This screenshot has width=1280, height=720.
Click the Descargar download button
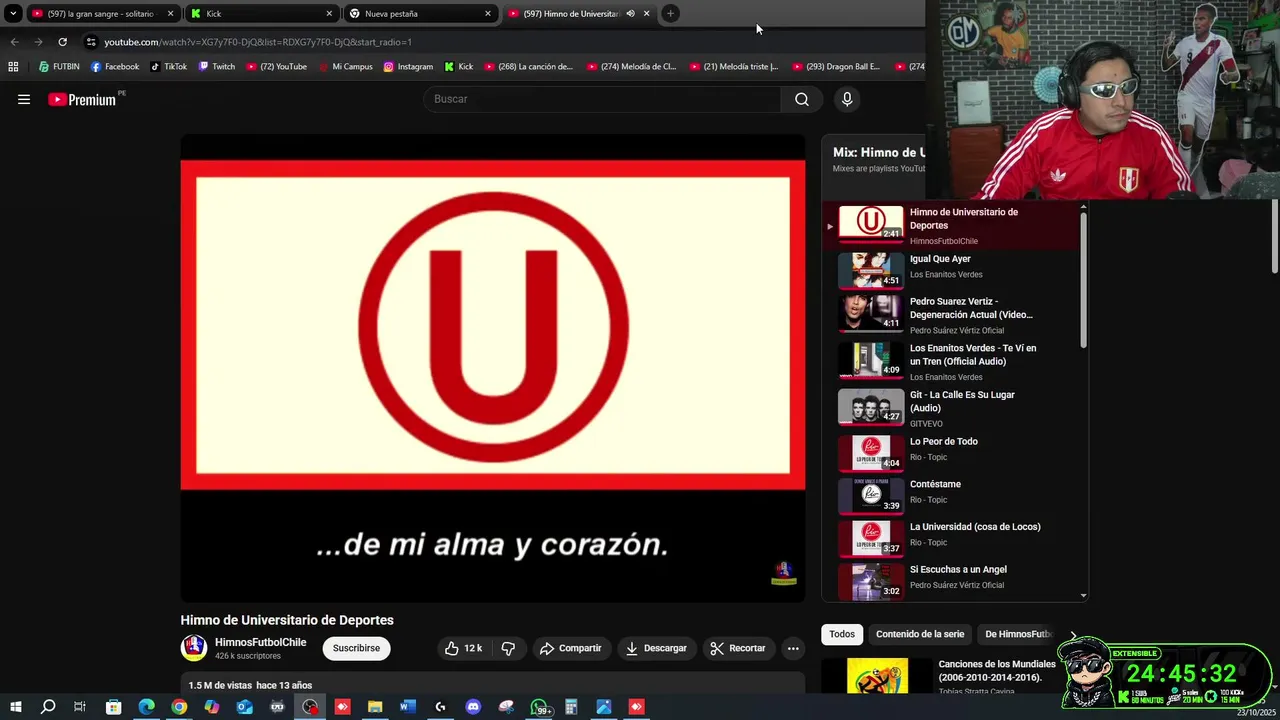(656, 648)
